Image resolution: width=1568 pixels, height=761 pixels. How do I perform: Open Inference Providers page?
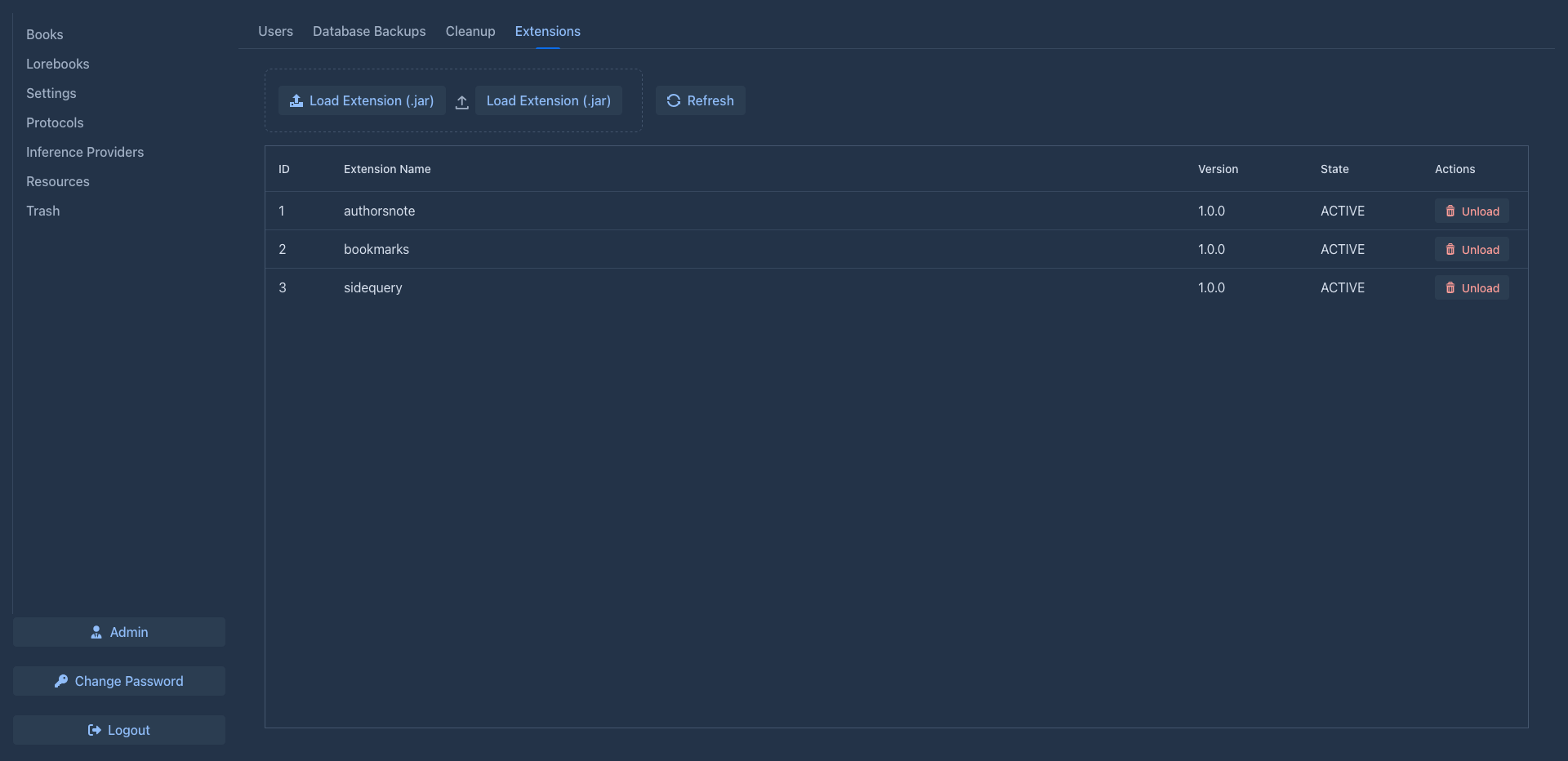pyautogui.click(x=85, y=152)
